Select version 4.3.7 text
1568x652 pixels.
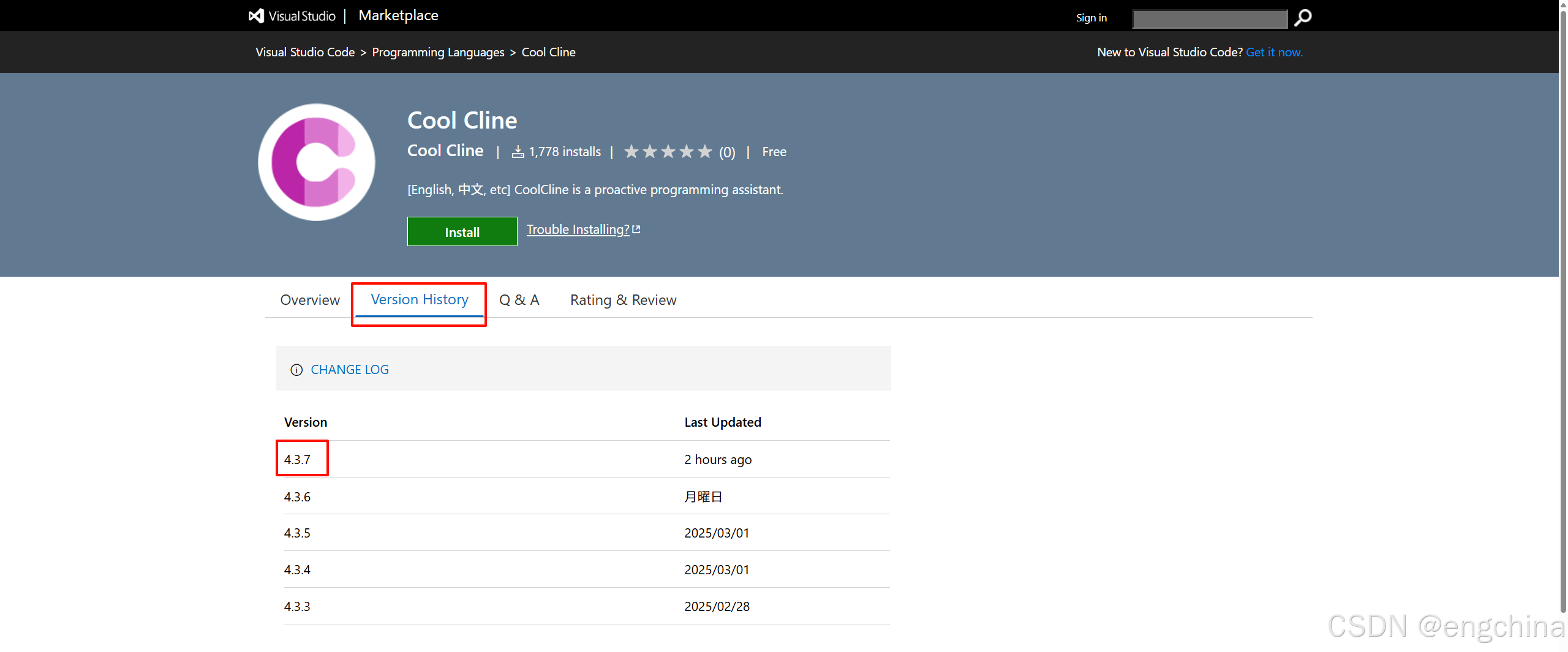(297, 460)
